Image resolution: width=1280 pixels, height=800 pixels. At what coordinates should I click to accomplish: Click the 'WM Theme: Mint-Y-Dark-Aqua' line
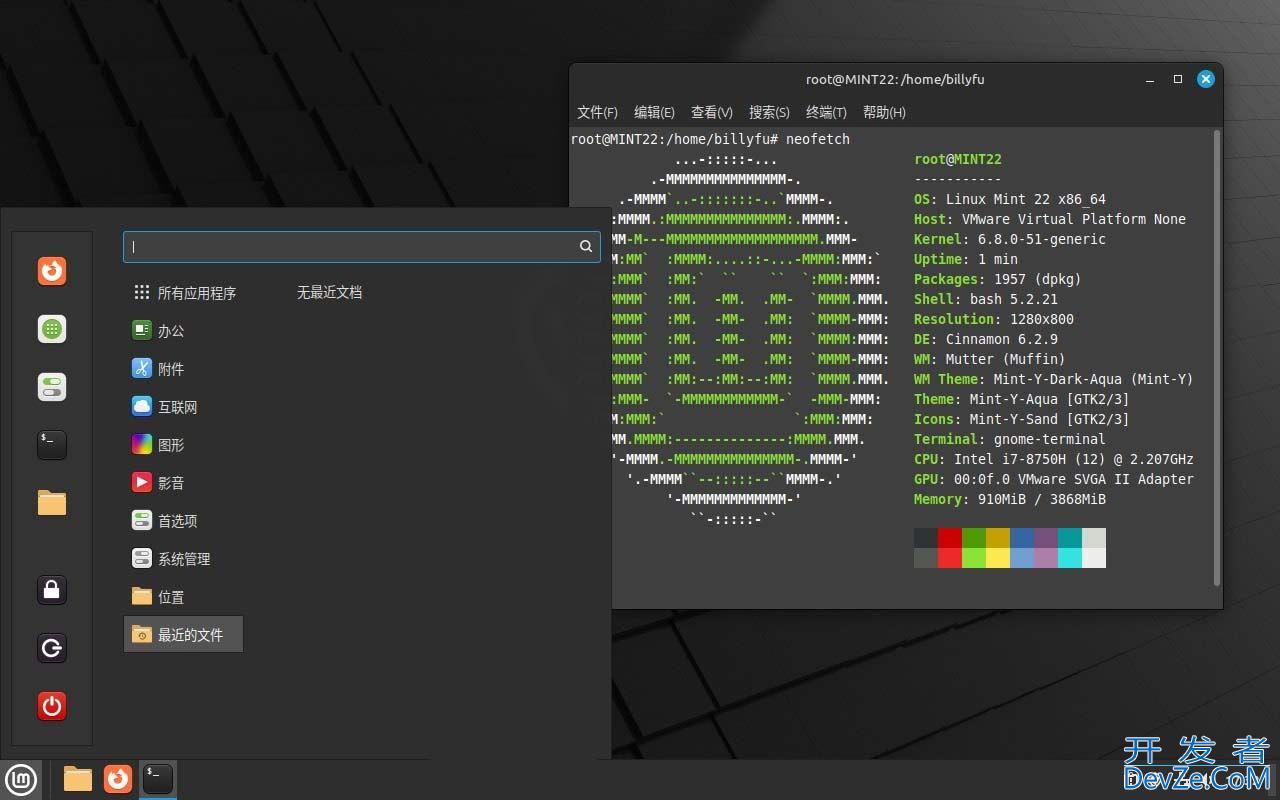tap(1054, 379)
